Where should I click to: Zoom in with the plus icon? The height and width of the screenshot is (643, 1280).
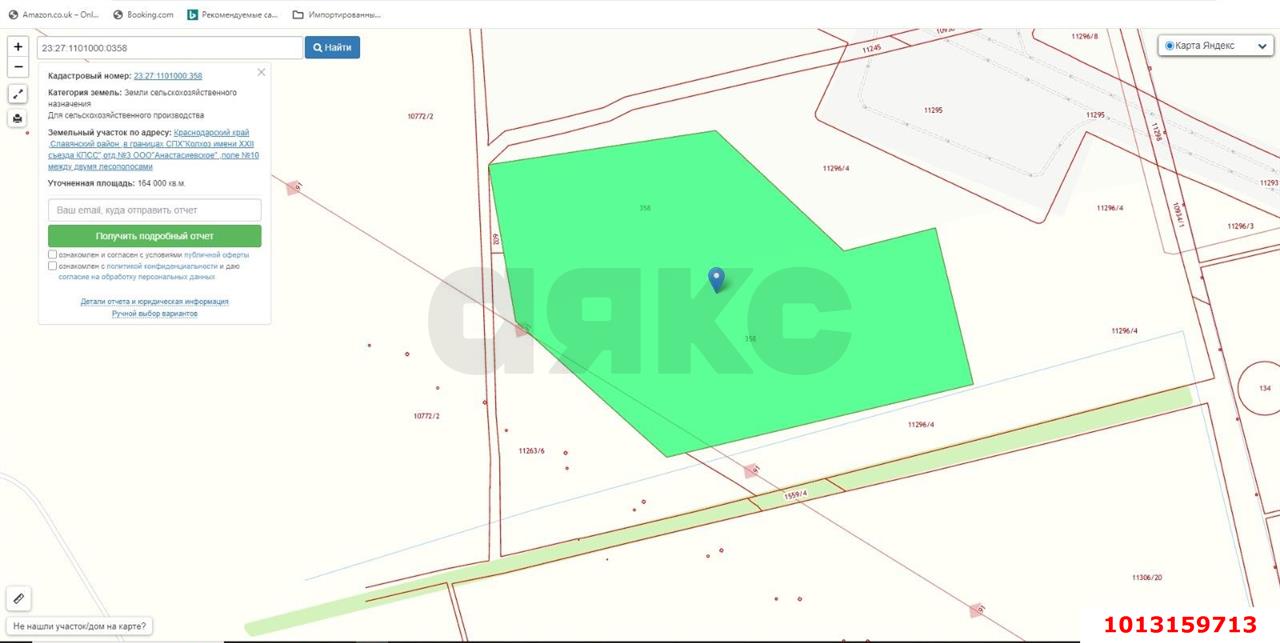[17, 45]
